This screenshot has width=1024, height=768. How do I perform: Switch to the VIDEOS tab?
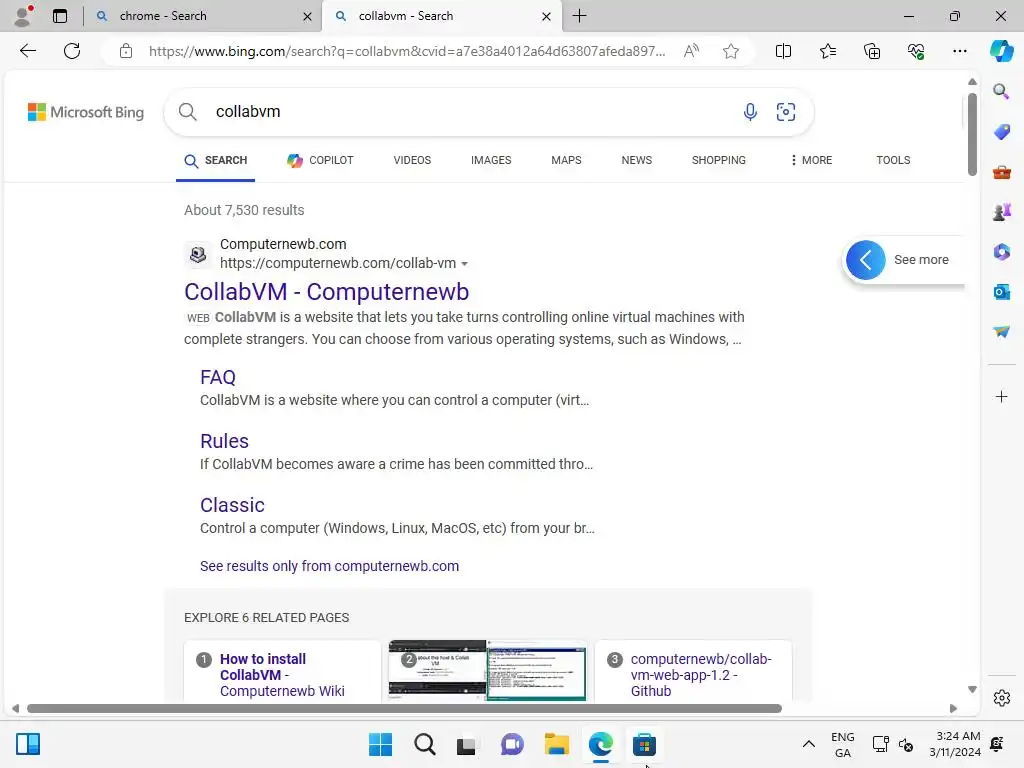point(412,160)
